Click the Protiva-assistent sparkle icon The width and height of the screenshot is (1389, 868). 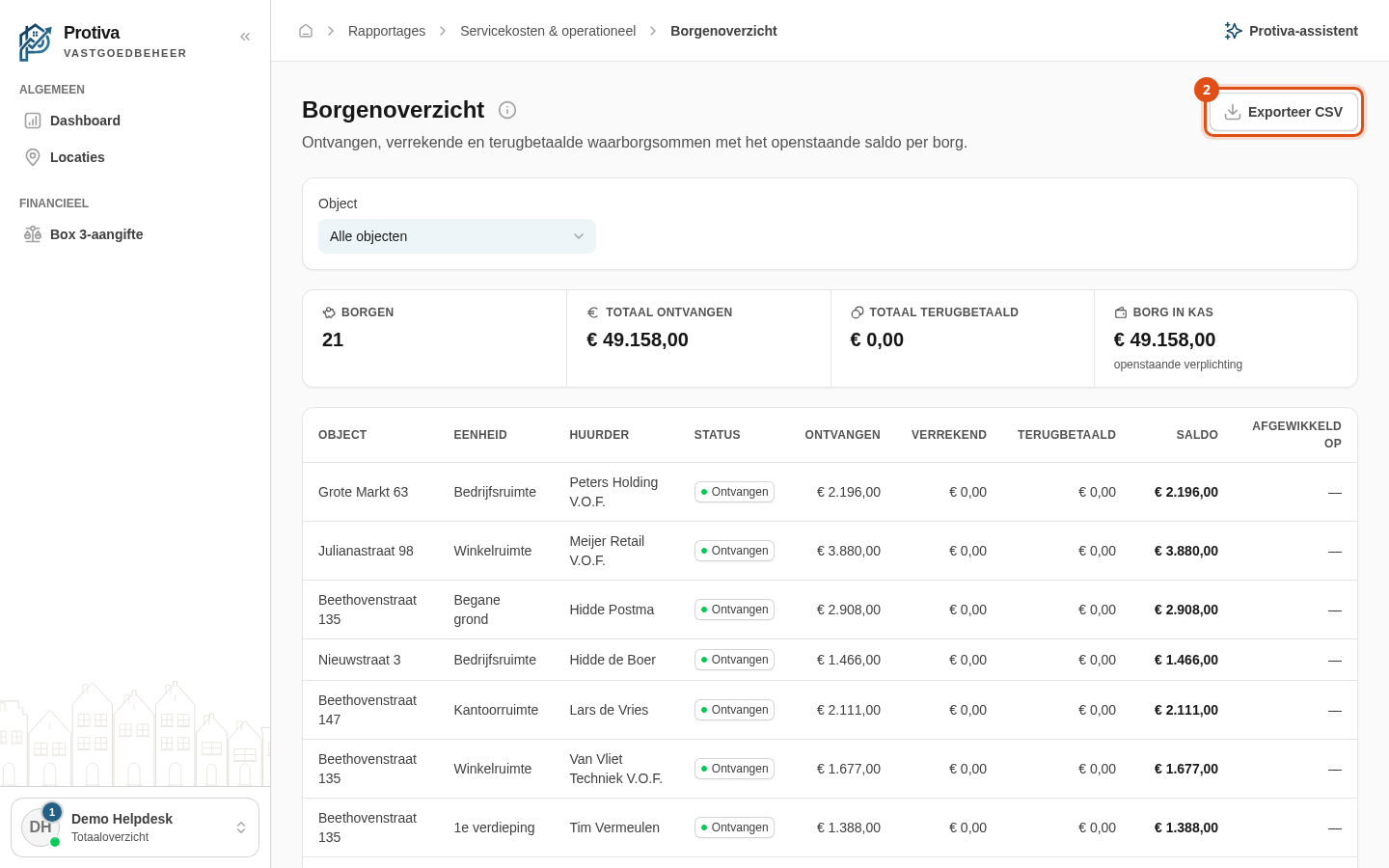pos(1233,31)
